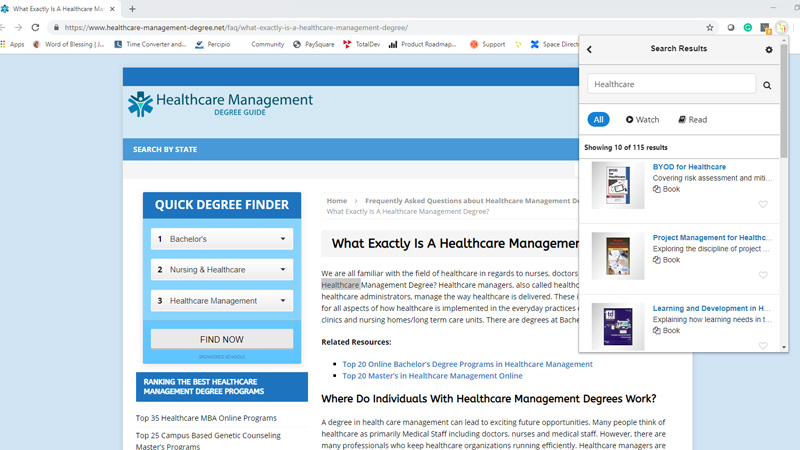
Task: Open the Community bookmark
Action: pyautogui.click(x=267, y=44)
